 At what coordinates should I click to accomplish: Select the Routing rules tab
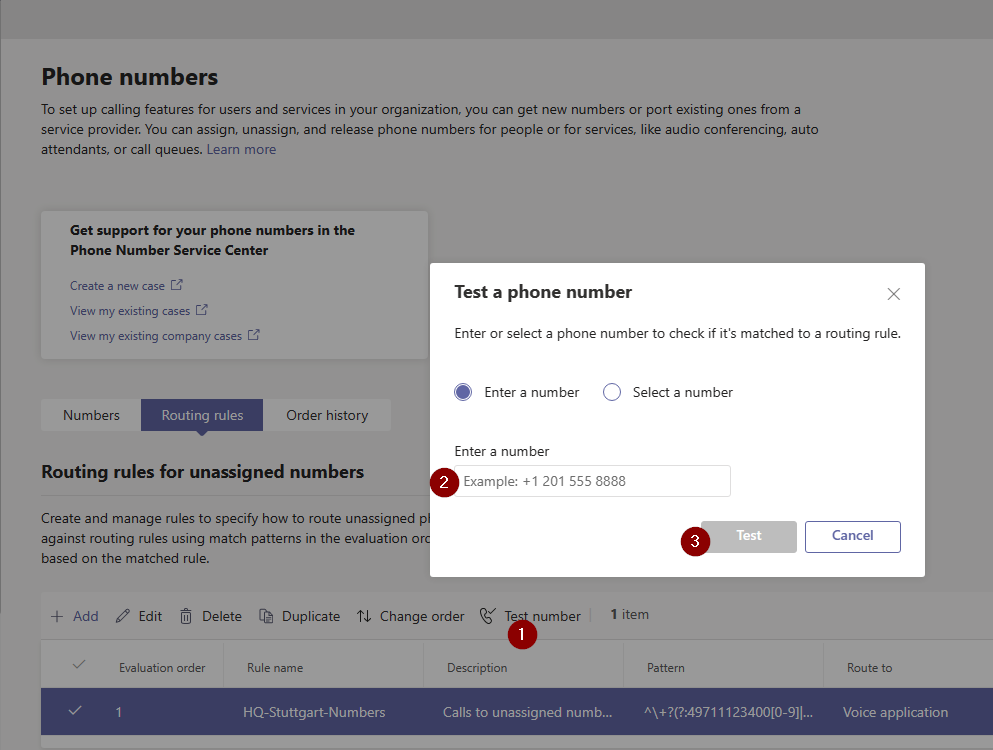point(202,415)
